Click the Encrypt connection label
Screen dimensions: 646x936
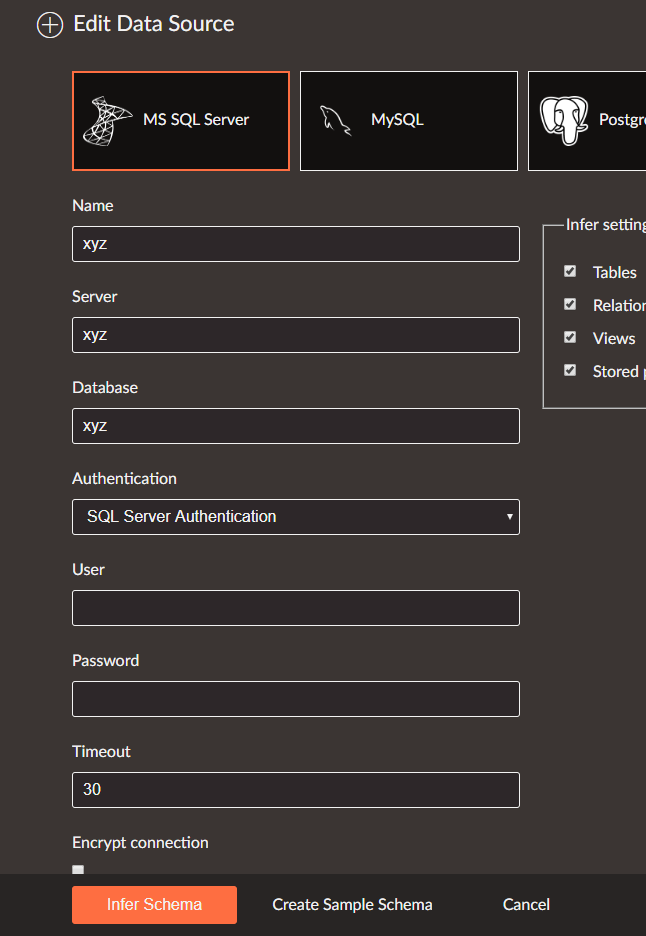tap(140, 842)
